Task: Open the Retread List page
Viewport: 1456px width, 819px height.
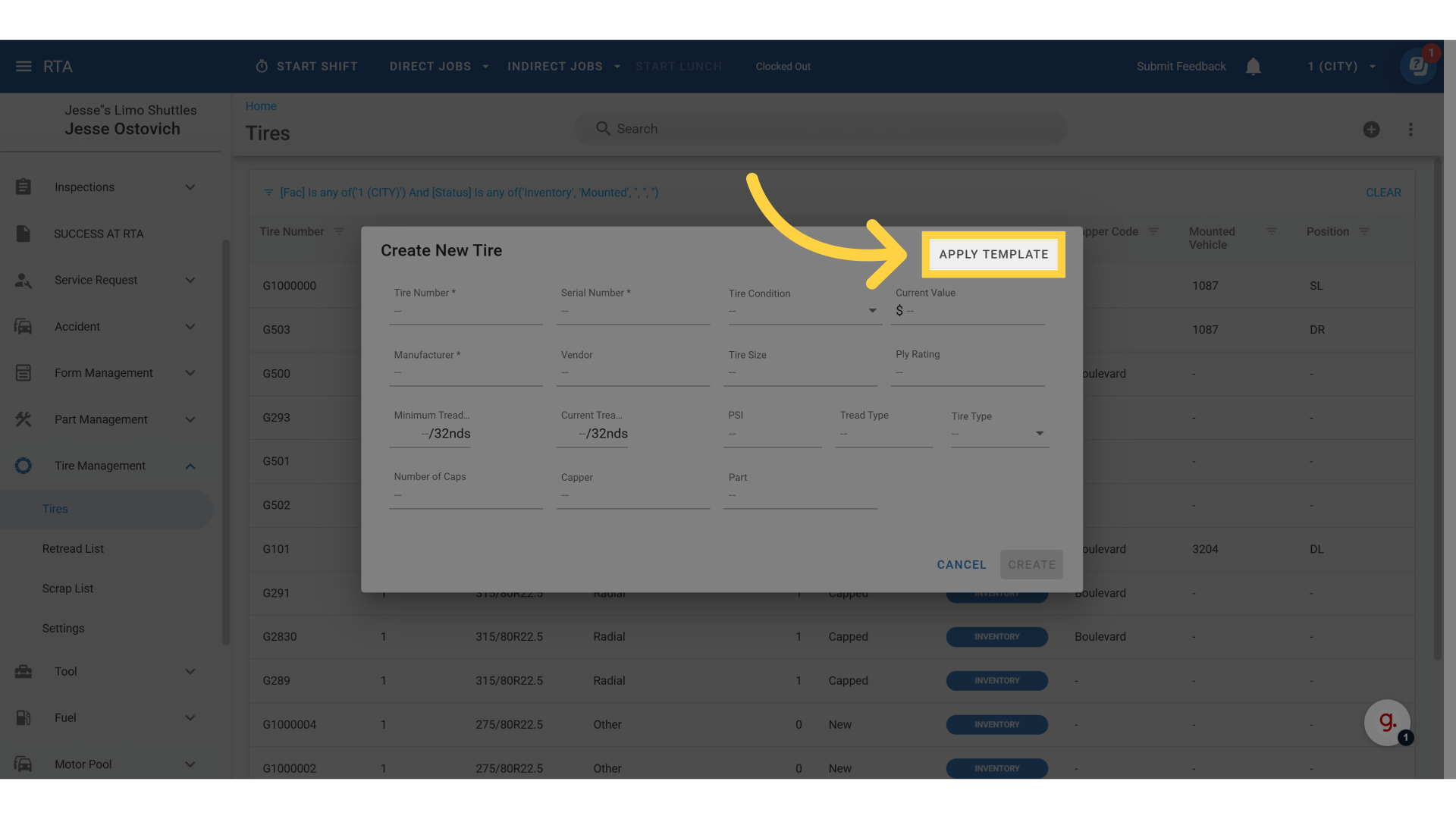Action: point(73,549)
